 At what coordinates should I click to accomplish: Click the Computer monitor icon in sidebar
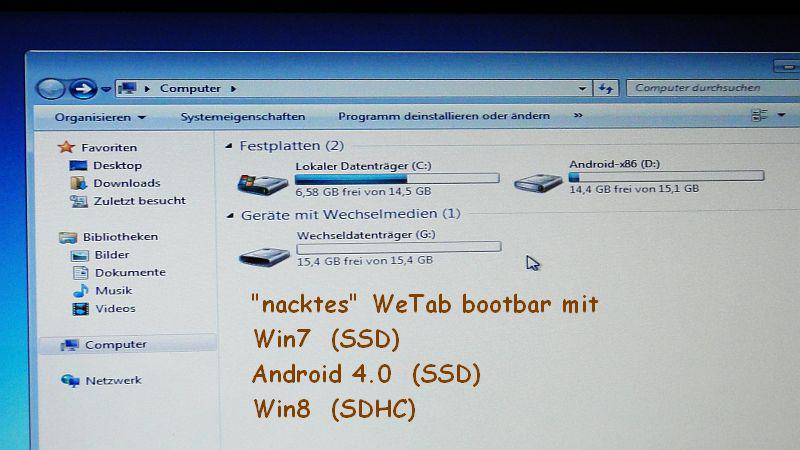point(69,345)
